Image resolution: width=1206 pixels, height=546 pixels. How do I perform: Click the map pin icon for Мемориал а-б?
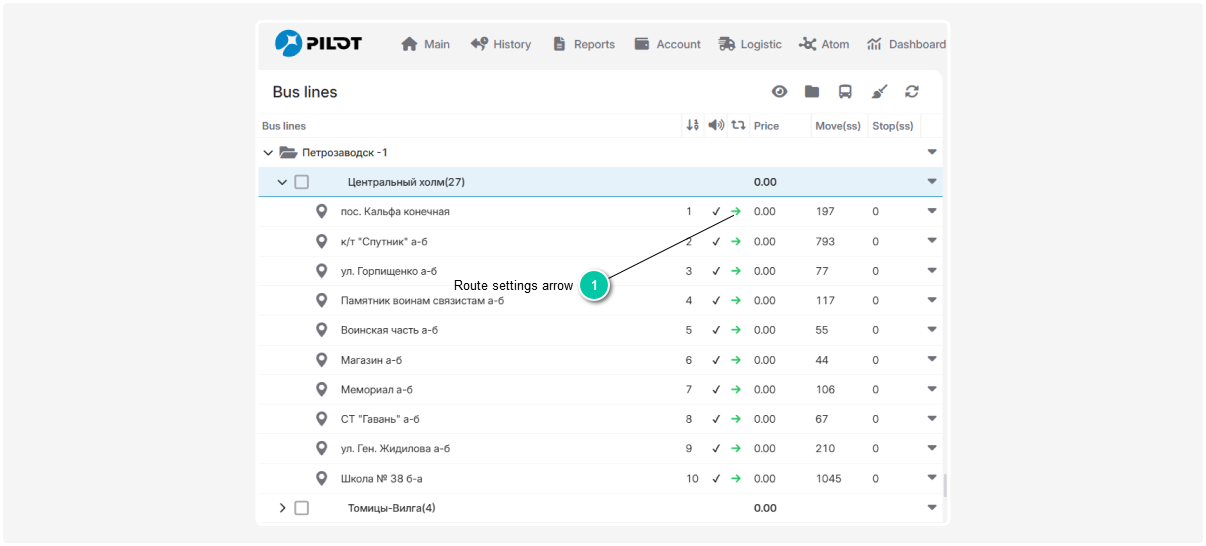322,389
